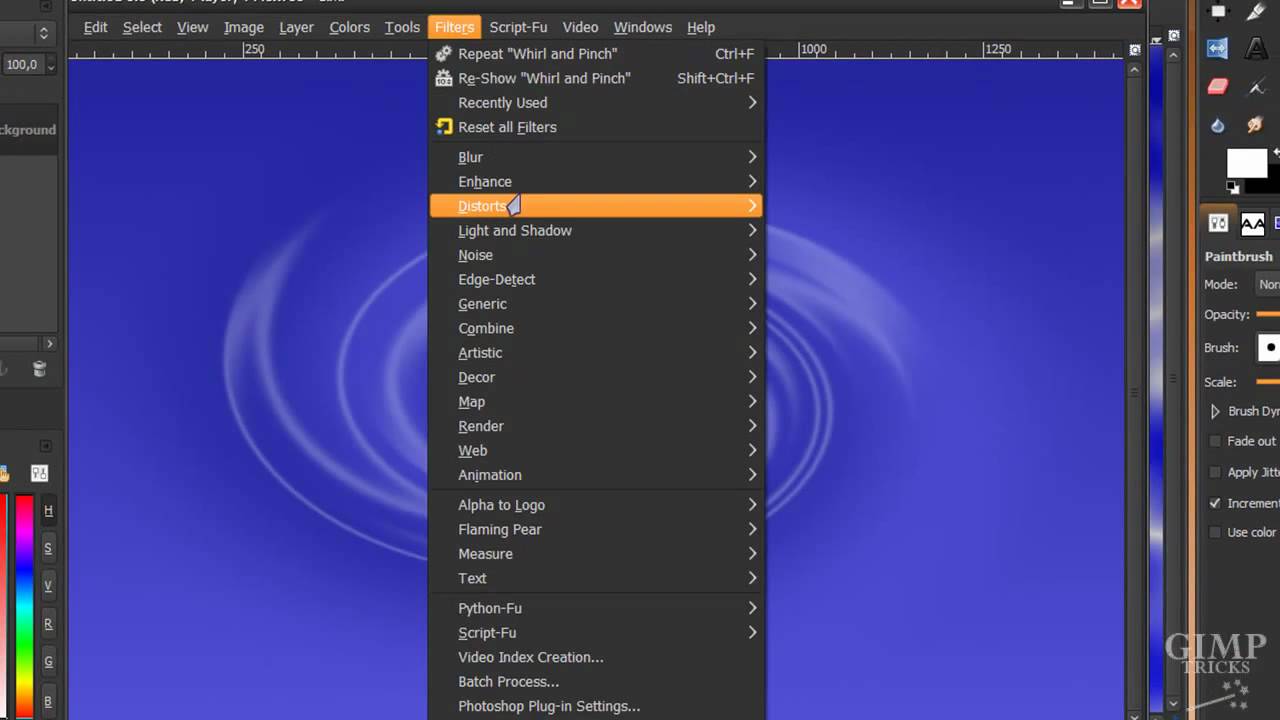The image size is (1280, 720).
Task: Enable Use color from gradient checkbox
Action: click(1215, 532)
